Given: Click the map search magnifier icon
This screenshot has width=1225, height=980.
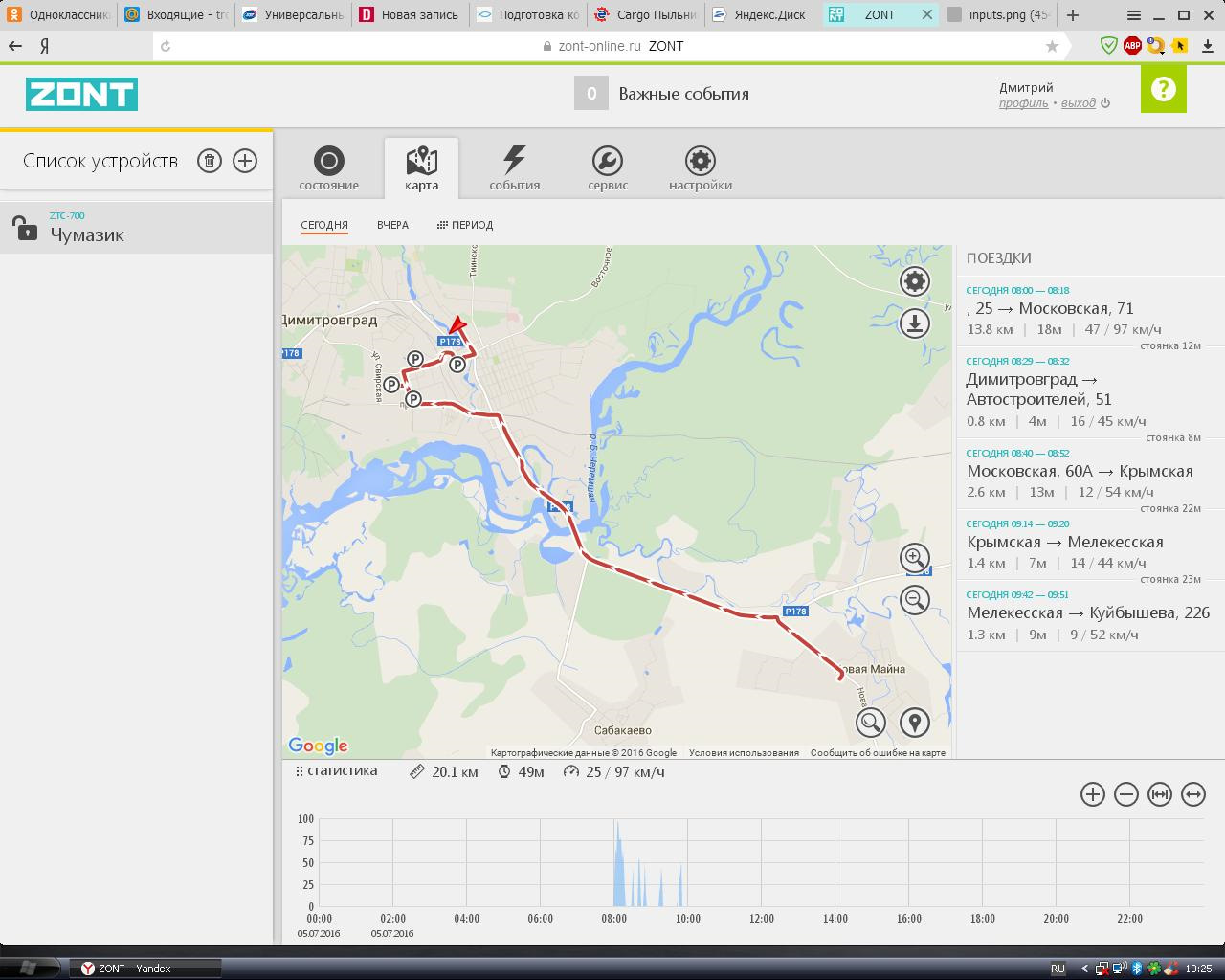Looking at the screenshot, I should click(x=871, y=723).
